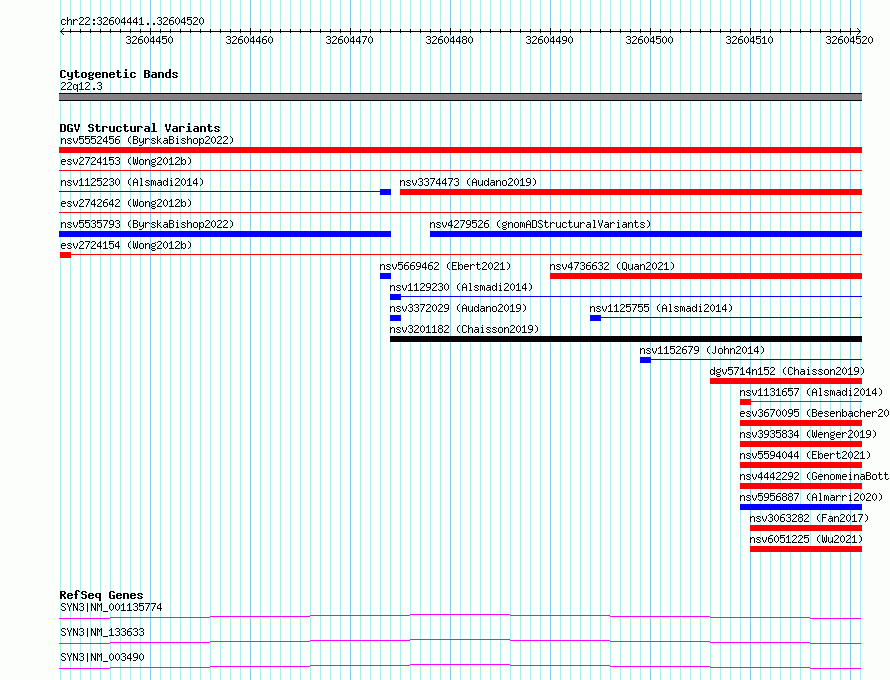
Task: Click the blue bar of nsv5535793
Action: [225, 234]
